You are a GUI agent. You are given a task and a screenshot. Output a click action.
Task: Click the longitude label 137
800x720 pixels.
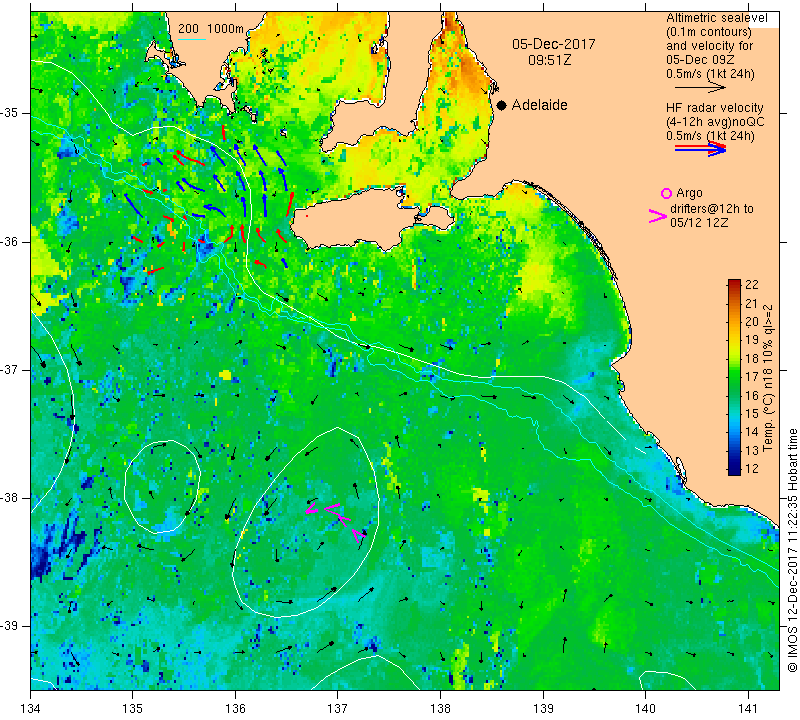(338, 709)
